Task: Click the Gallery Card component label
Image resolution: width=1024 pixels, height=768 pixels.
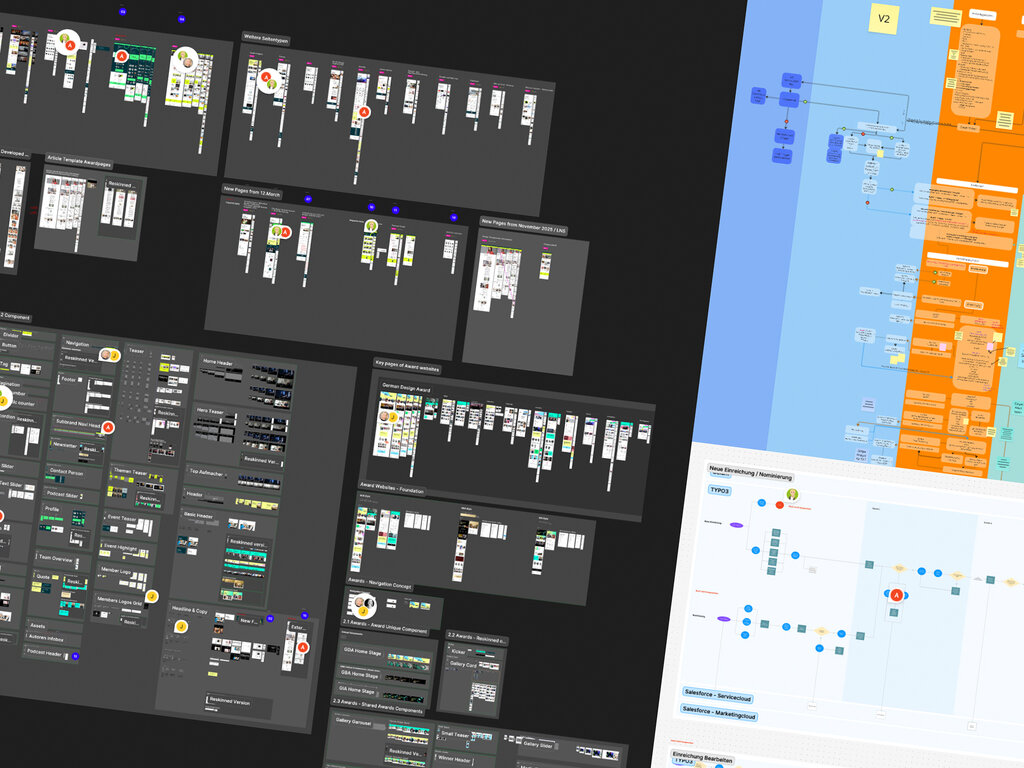Action: pos(463,664)
